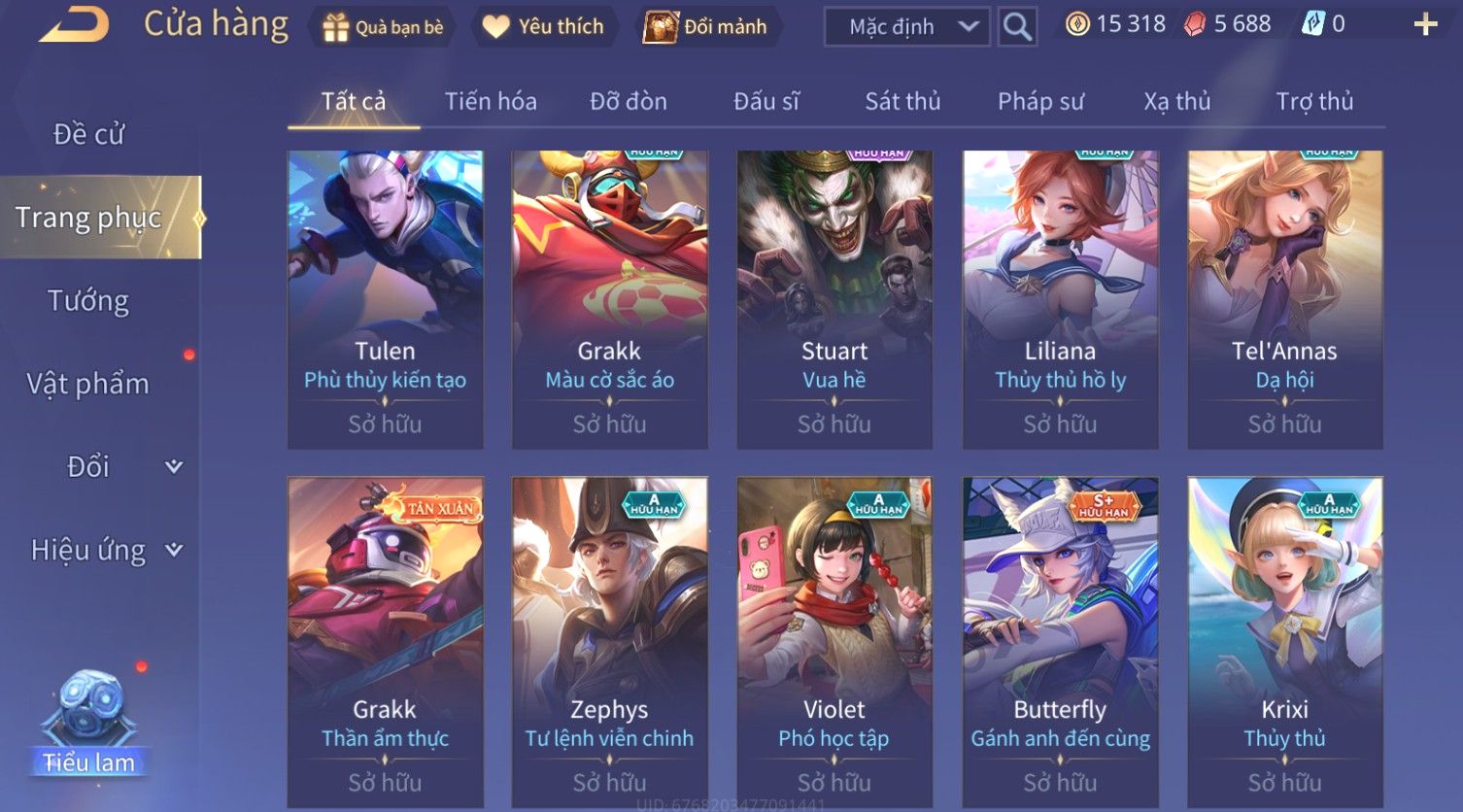The width and height of the screenshot is (1463, 812).
Task: Select Butterfly Gánh anh đến cùng skin
Action: point(1060,641)
